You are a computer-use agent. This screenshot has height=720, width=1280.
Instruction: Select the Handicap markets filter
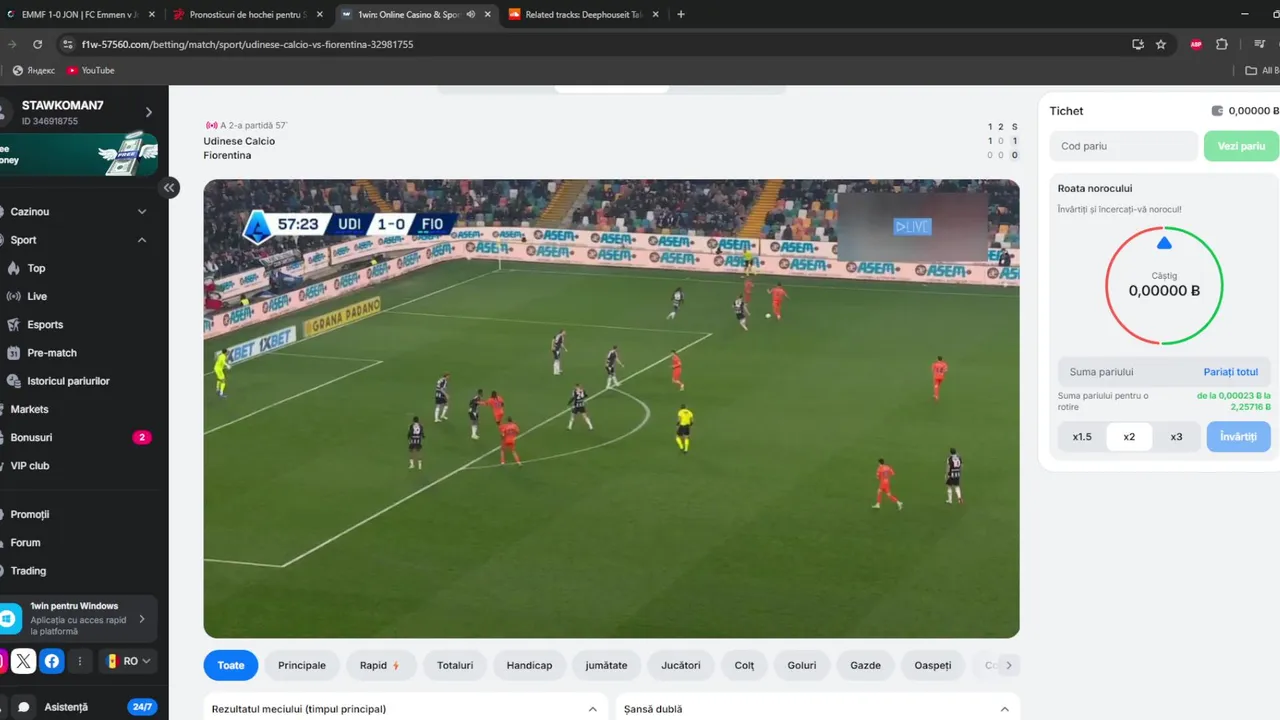[530, 665]
